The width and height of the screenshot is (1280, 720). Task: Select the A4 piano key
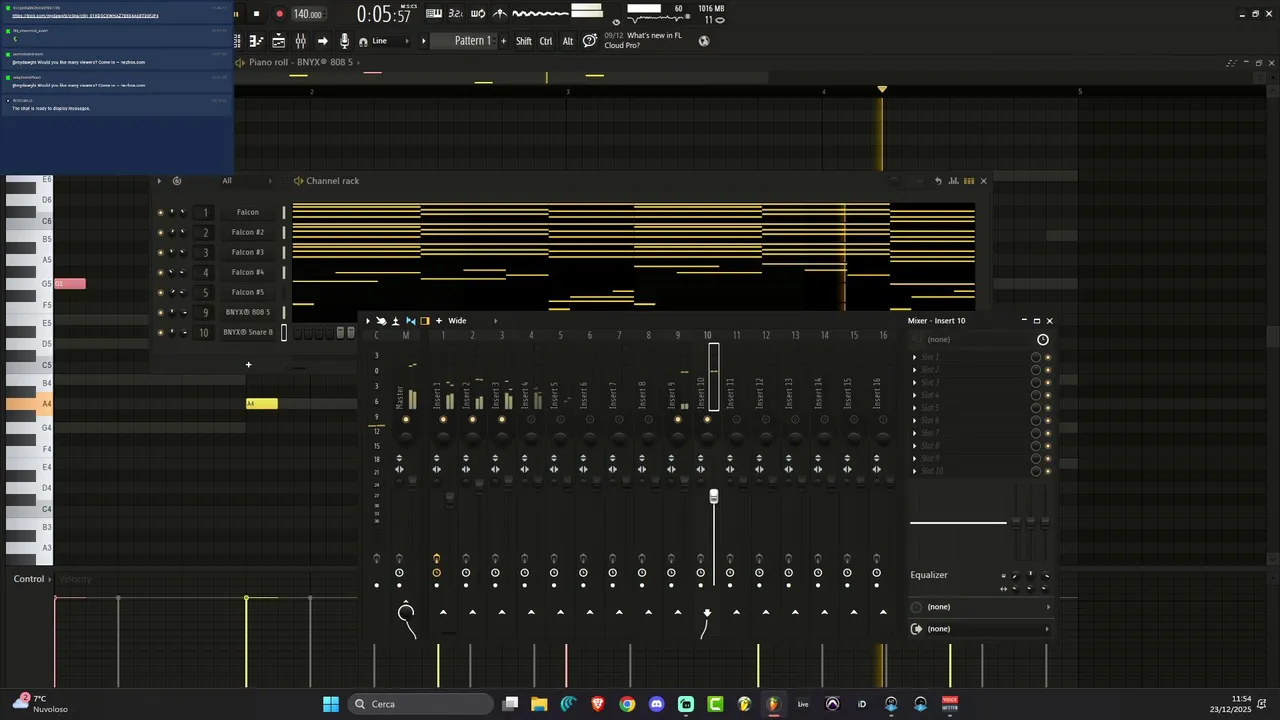tap(28, 404)
